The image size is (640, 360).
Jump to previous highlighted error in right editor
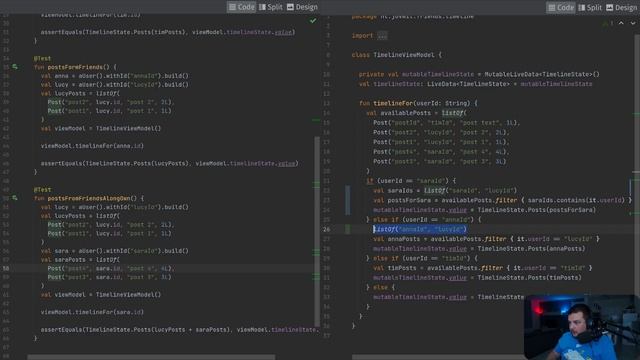[621, 23]
